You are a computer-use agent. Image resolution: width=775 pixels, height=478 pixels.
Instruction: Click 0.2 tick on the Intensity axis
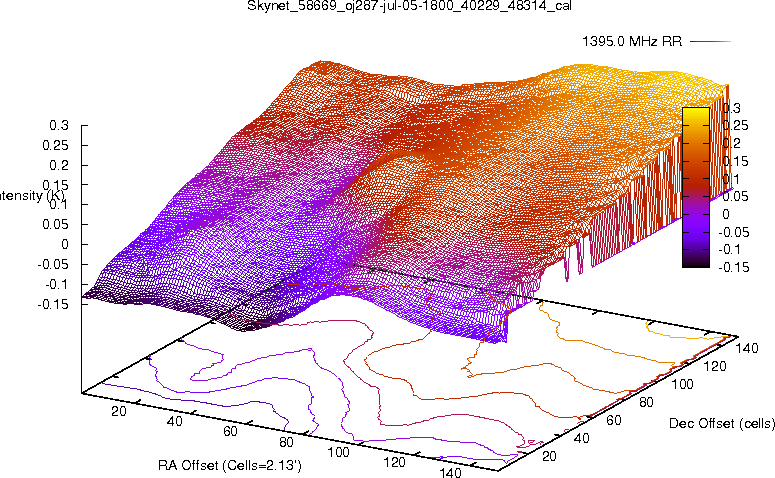coord(59,165)
